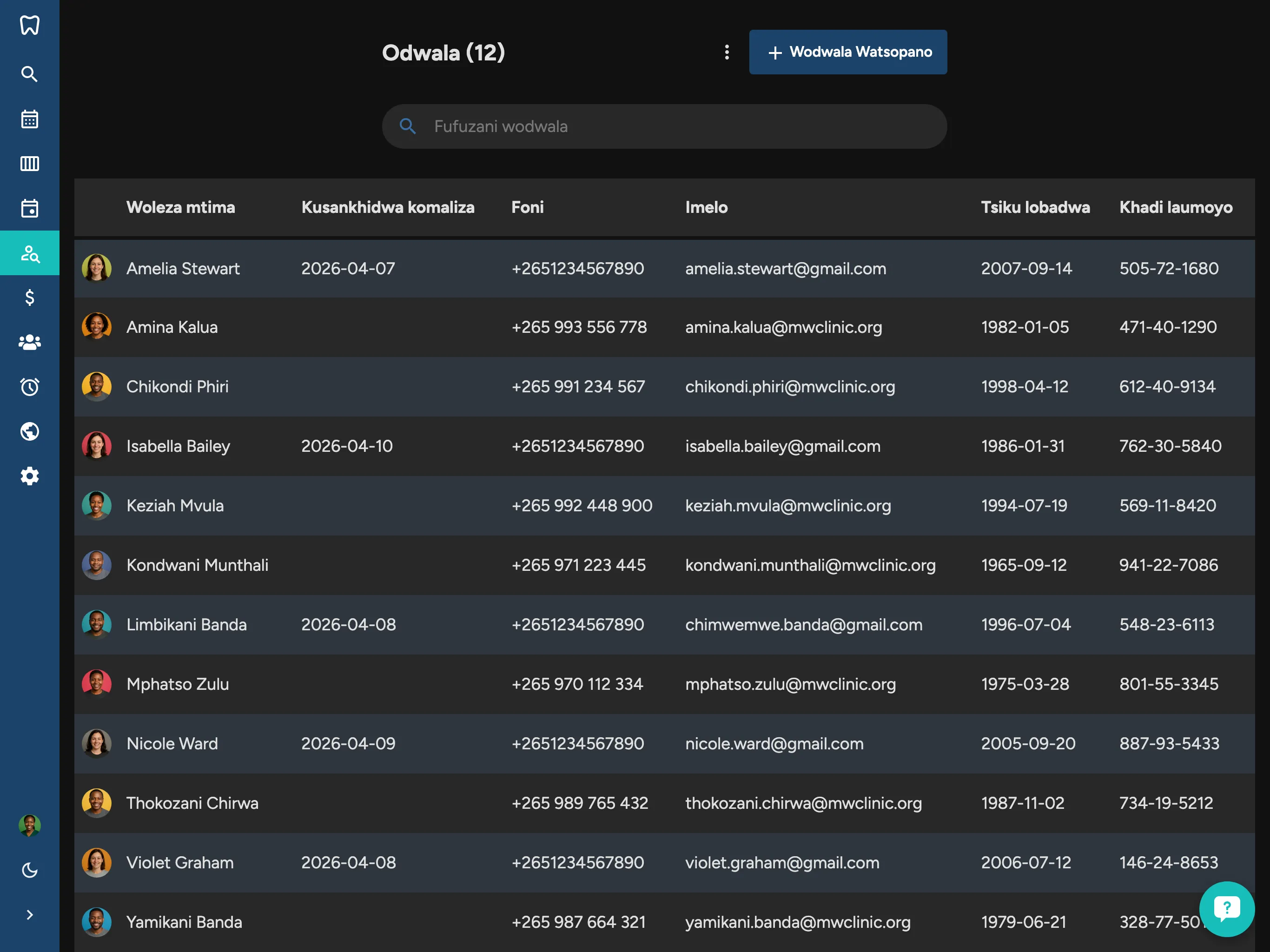
Task: Open the globe icon in sidebar
Action: coord(29,431)
